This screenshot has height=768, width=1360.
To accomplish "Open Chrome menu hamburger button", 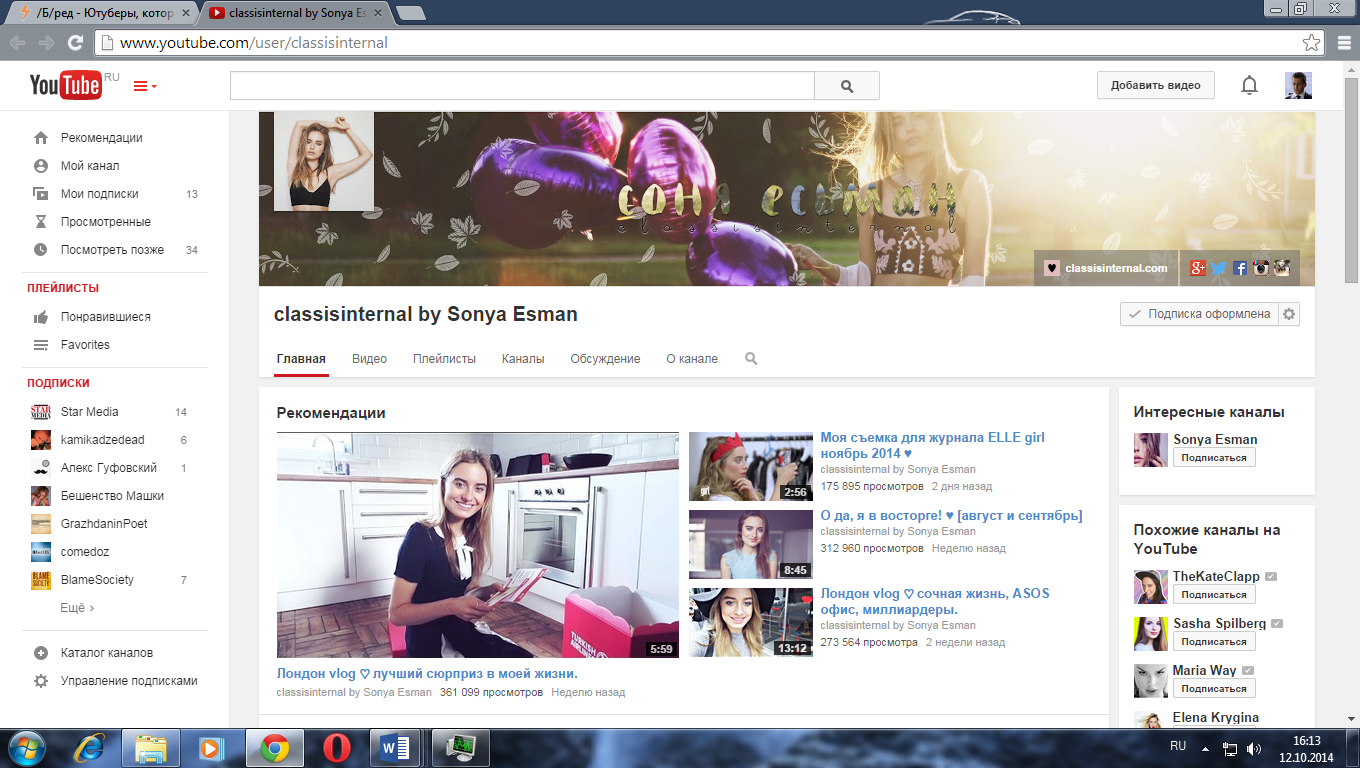I will pyautogui.click(x=1343, y=43).
